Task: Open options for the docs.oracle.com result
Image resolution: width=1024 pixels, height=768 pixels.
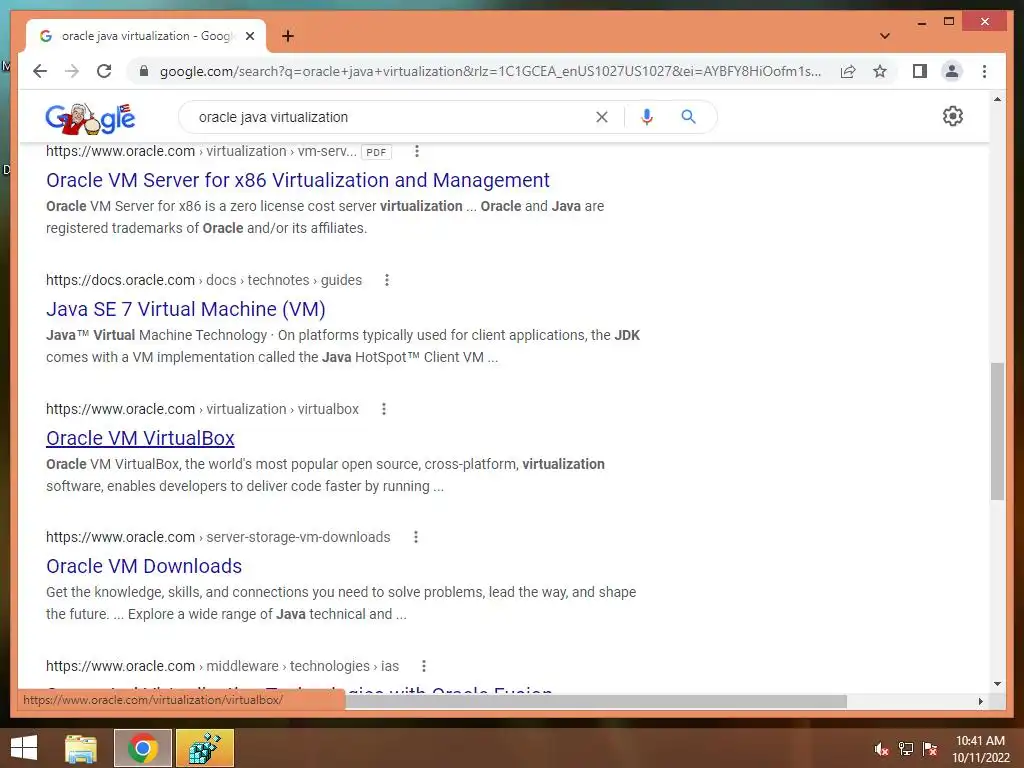Action: coord(387,280)
